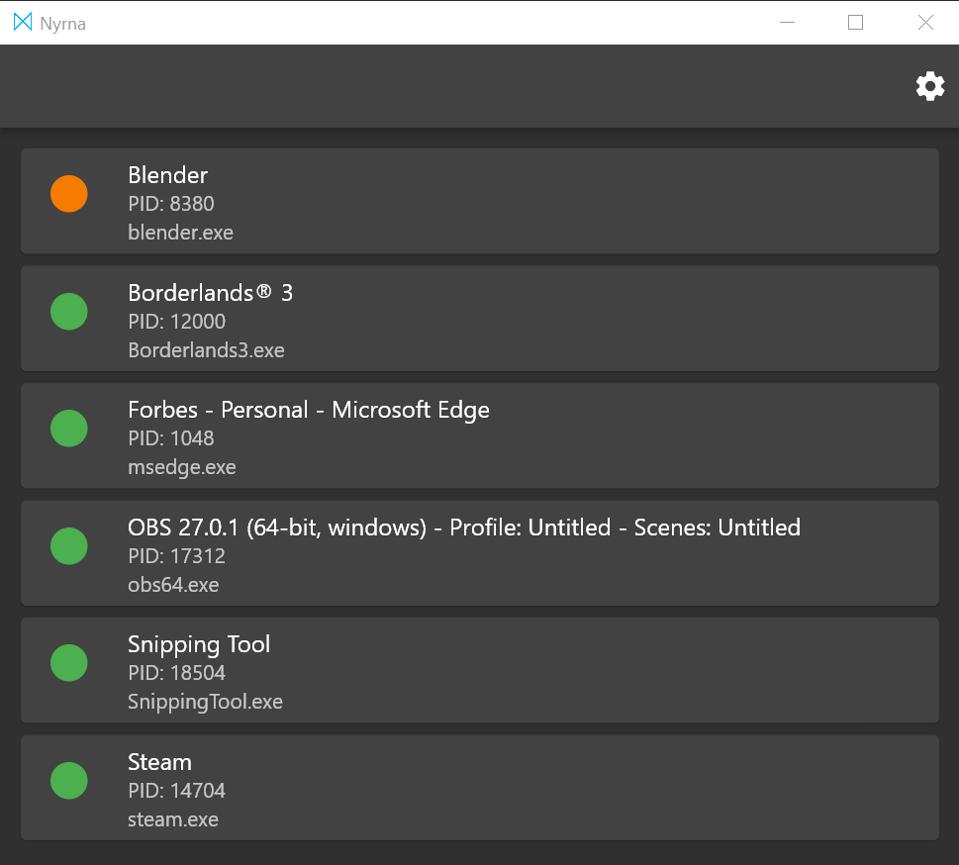Click the green status dot beside Microsoft Edge
Image resolution: width=959 pixels, height=865 pixels.
pyautogui.click(x=69, y=428)
